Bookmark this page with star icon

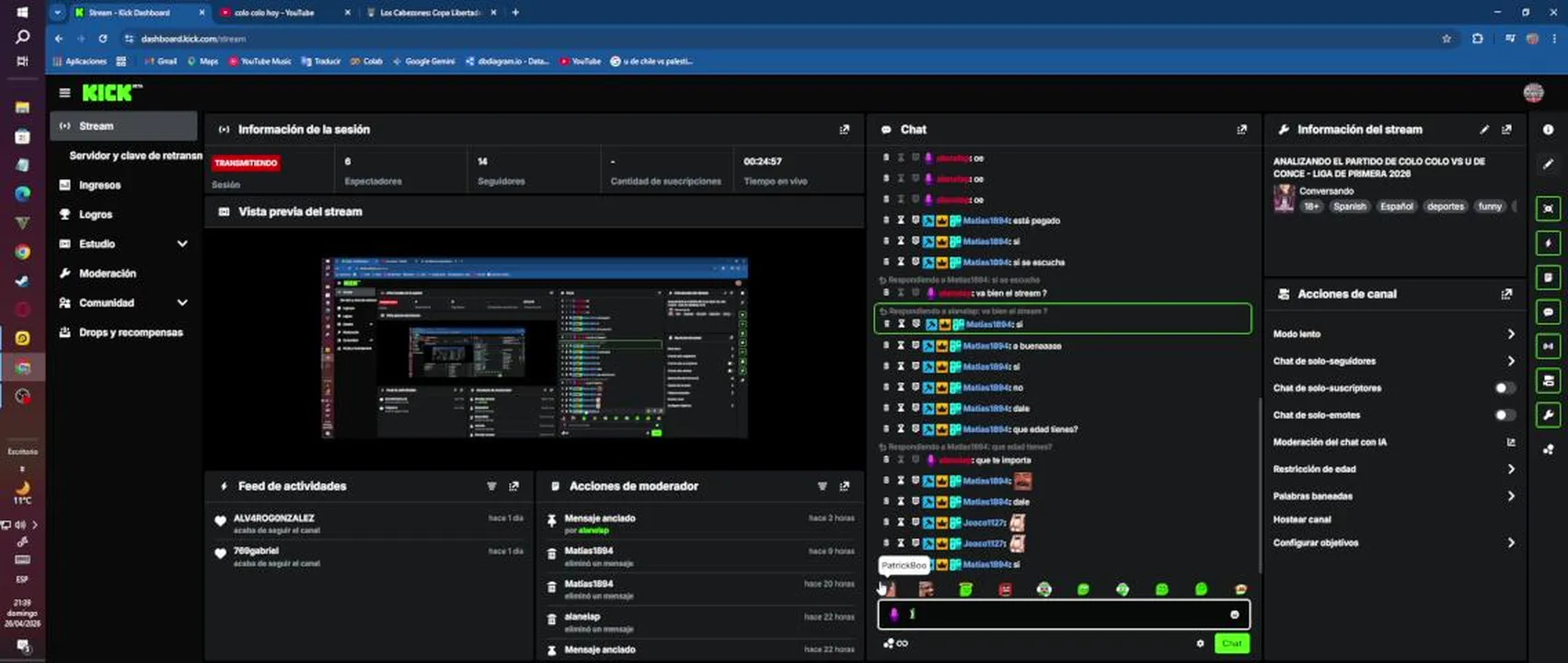(1447, 39)
